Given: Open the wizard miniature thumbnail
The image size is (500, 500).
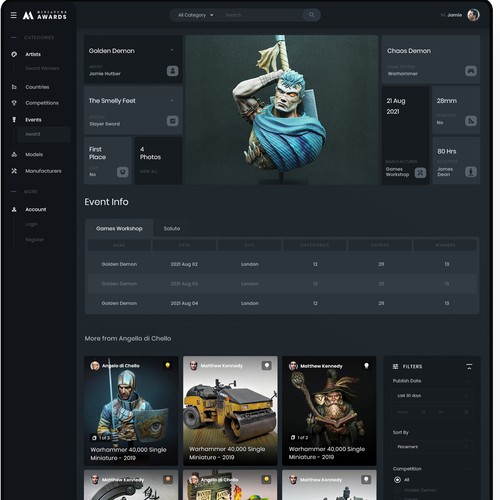Looking at the screenshot, I should click(329, 411).
